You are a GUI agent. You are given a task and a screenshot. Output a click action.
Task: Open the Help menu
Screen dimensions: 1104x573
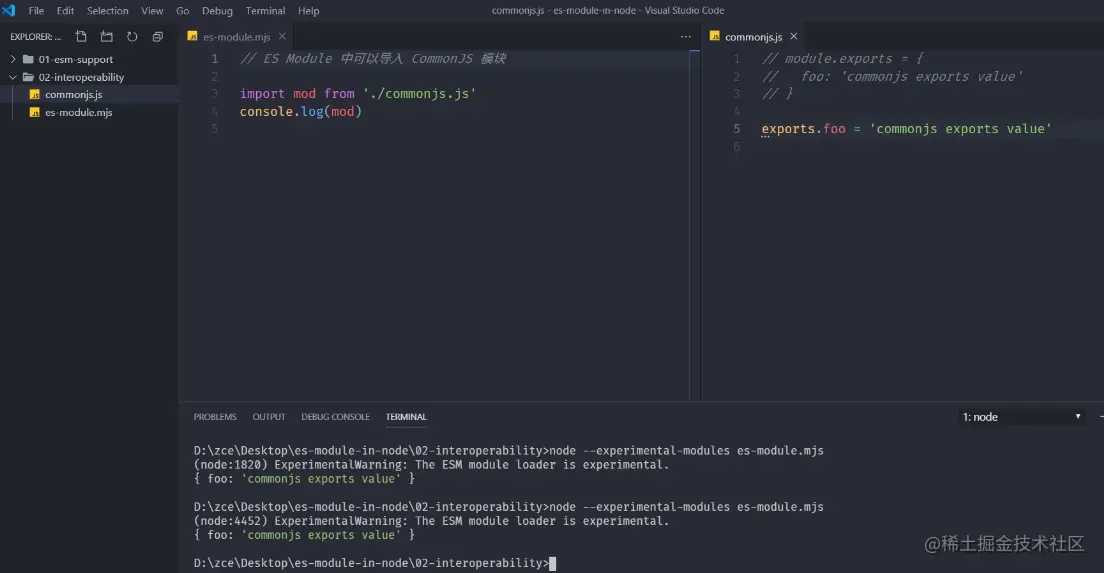(308, 11)
